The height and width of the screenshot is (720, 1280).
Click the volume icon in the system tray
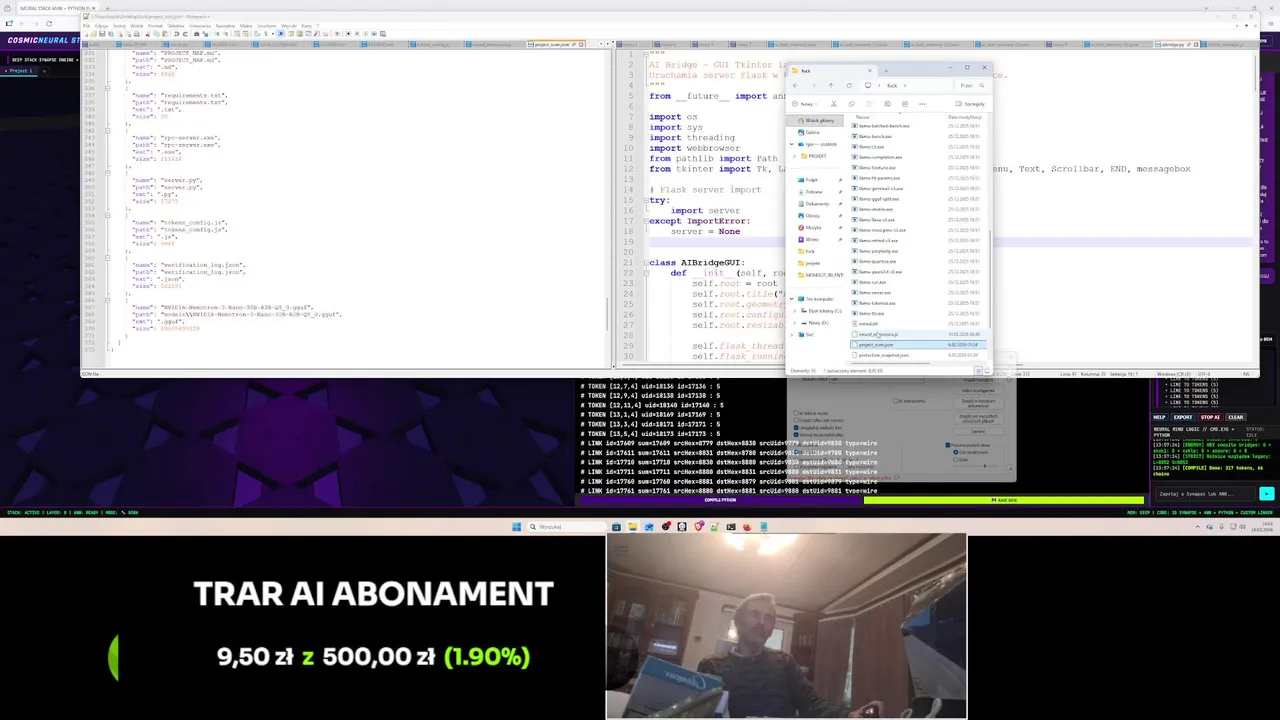click(1242, 526)
